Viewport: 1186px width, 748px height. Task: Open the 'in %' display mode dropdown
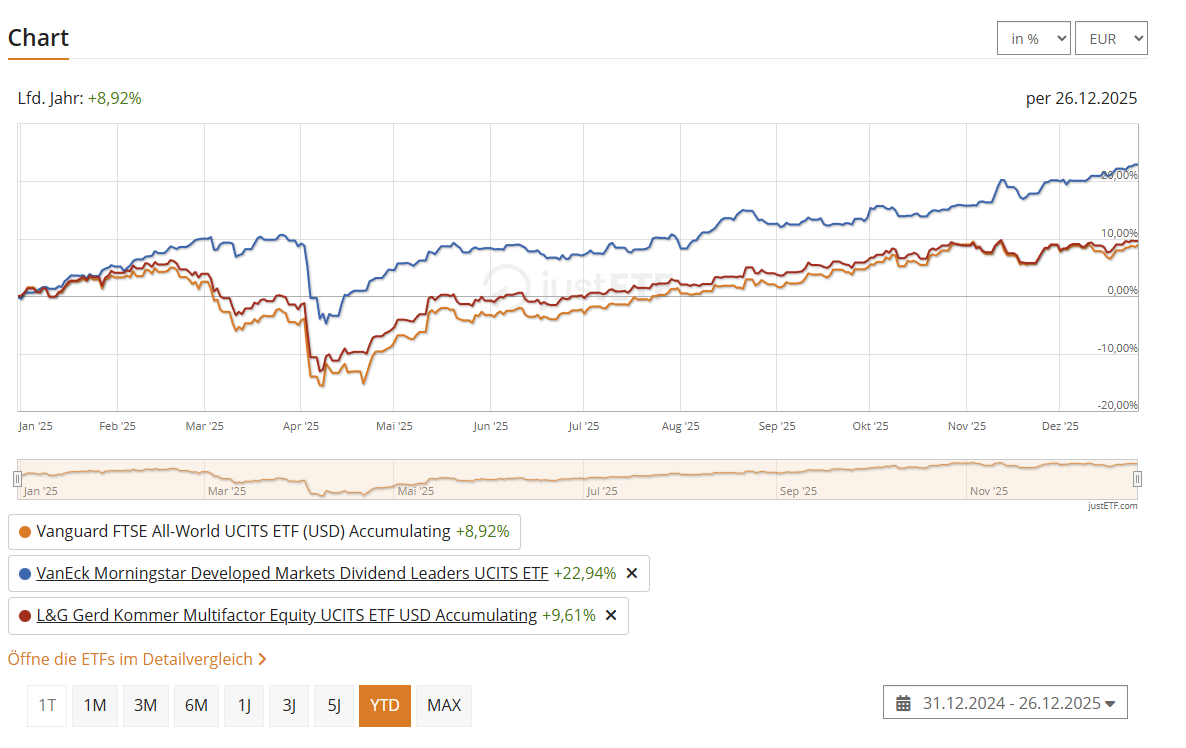1033,39
